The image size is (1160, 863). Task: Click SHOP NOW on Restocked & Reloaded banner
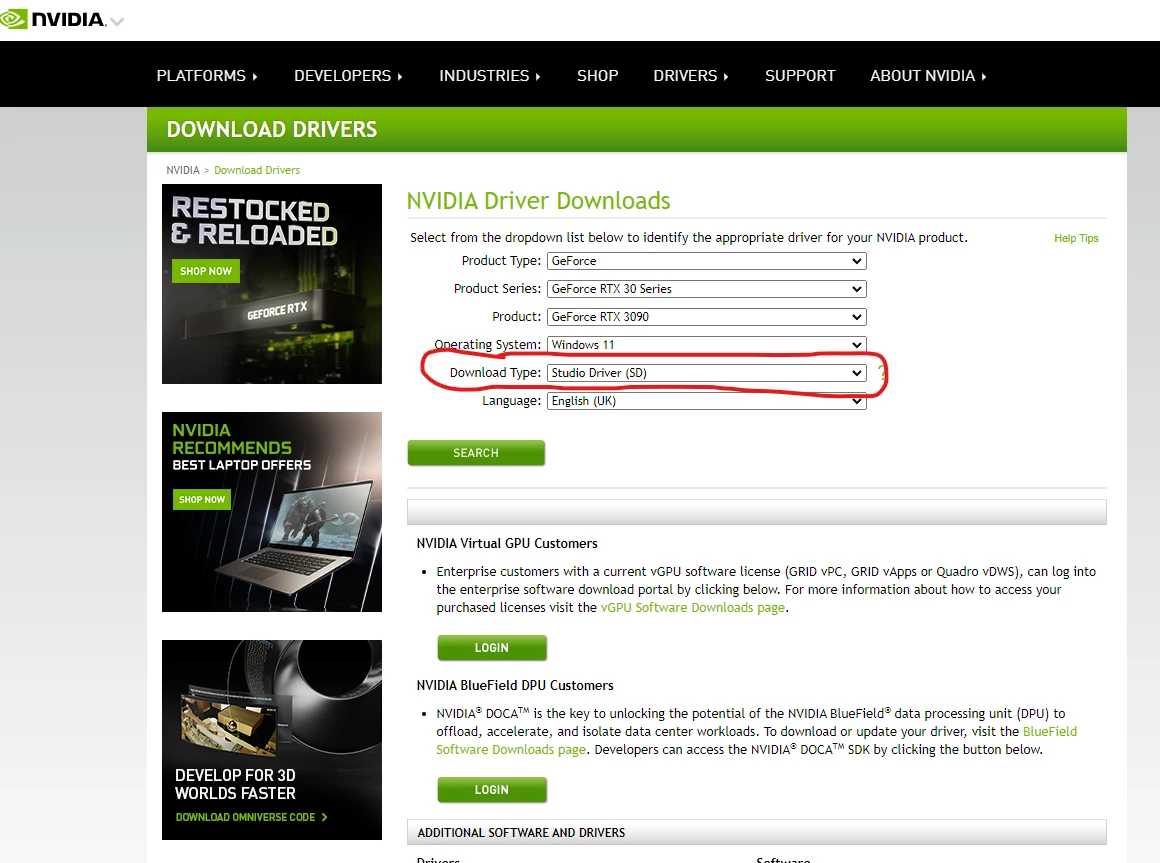tap(206, 271)
